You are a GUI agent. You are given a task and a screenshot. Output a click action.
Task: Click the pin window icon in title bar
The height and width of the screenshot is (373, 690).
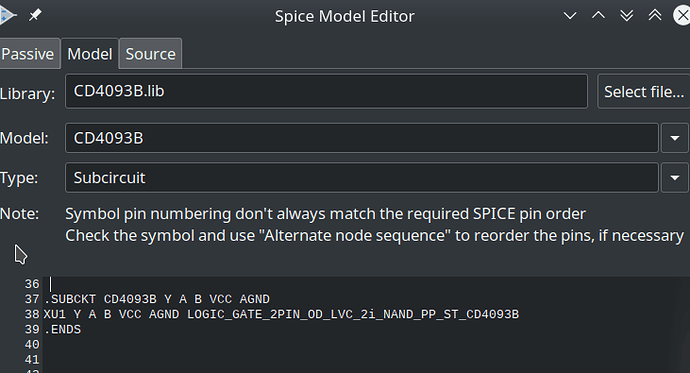point(35,16)
